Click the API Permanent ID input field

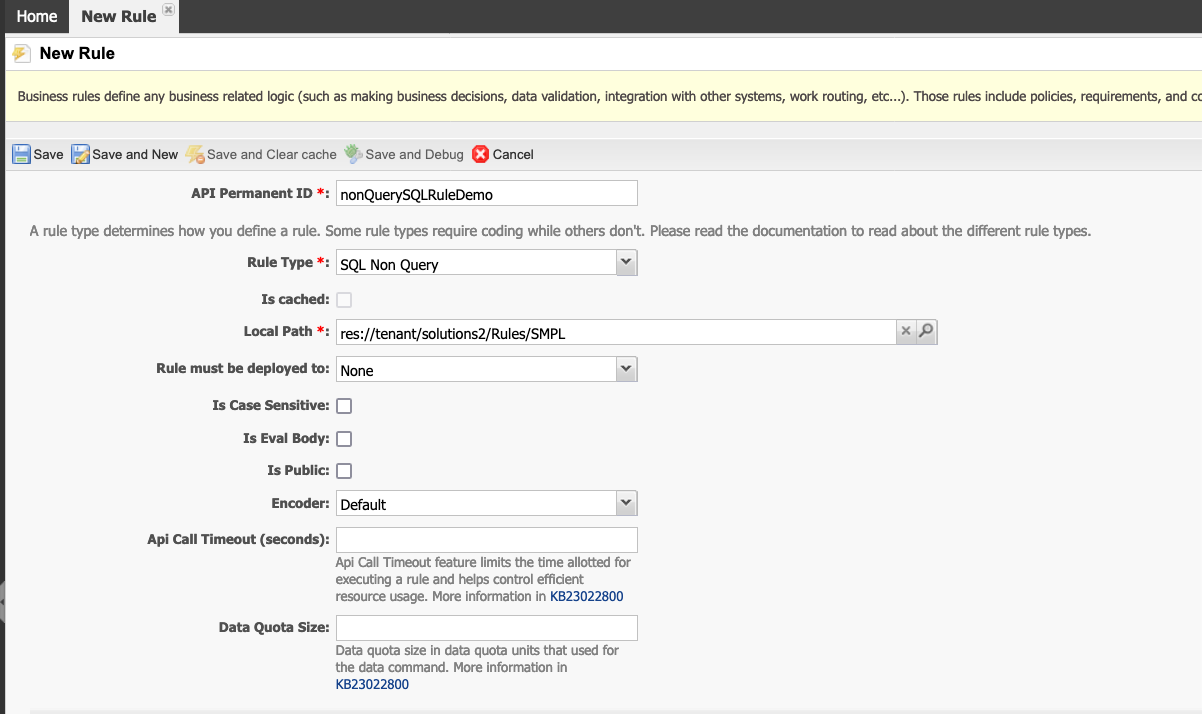coord(487,193)
